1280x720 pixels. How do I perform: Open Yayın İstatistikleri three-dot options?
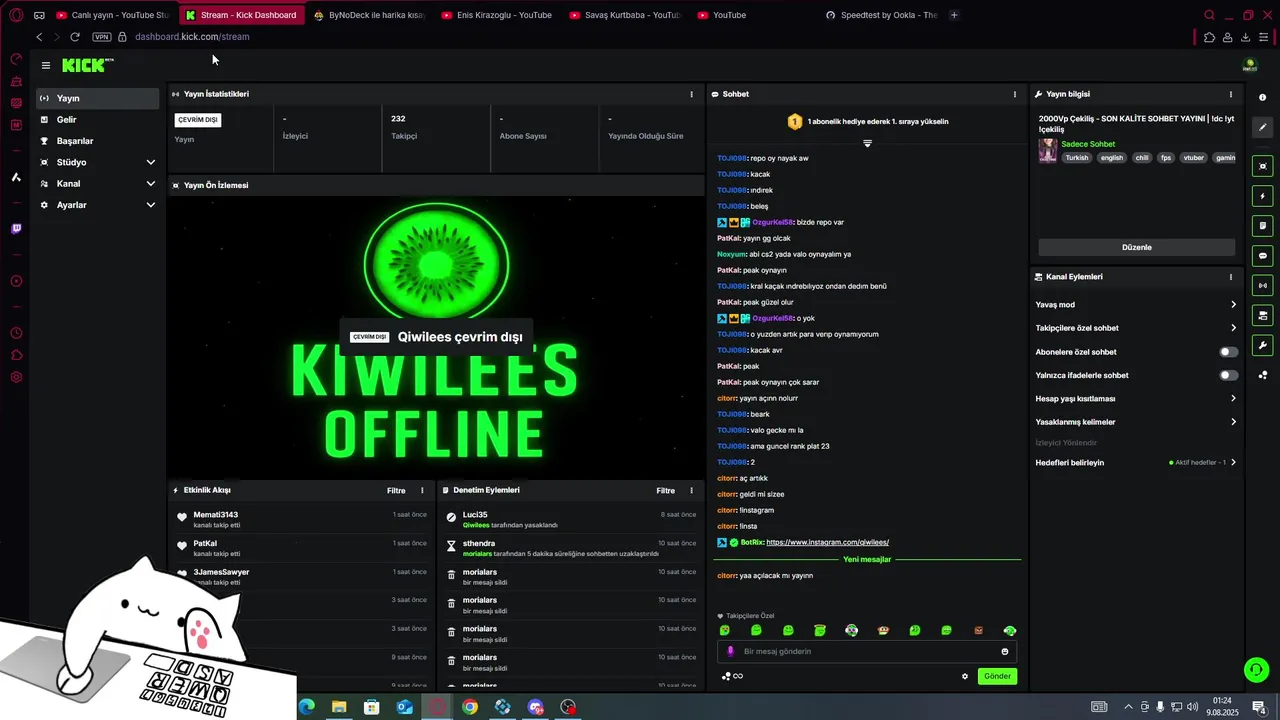(x=691, y=94)
